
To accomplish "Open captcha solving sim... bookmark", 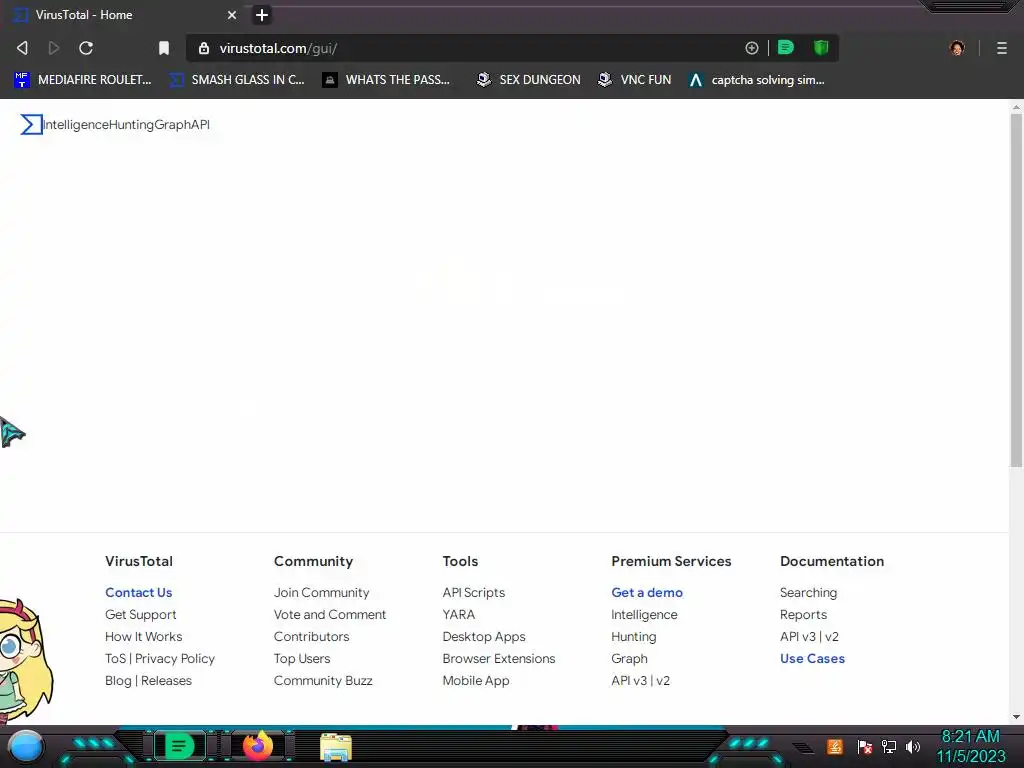I will (x=757, y=80).
